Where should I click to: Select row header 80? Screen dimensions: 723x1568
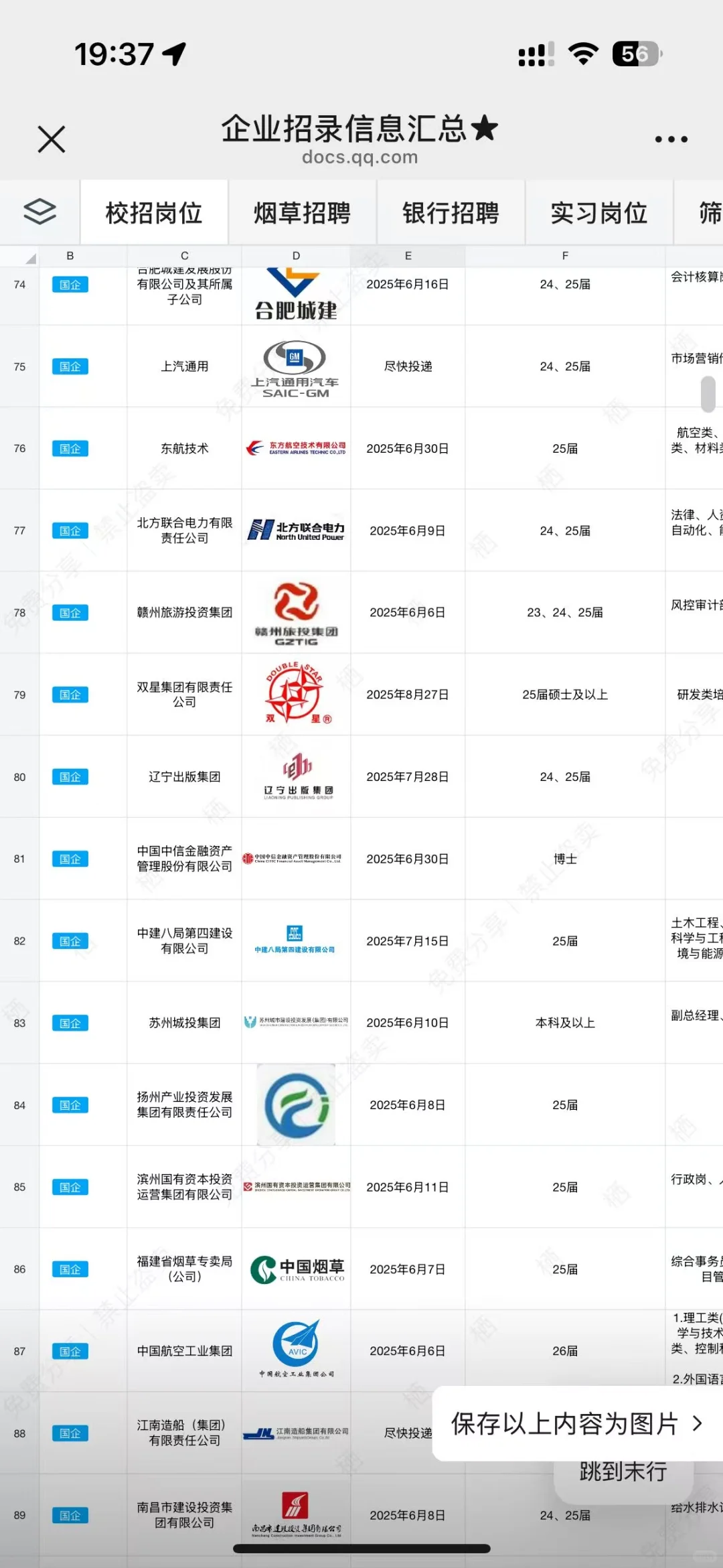coord(19,778)
